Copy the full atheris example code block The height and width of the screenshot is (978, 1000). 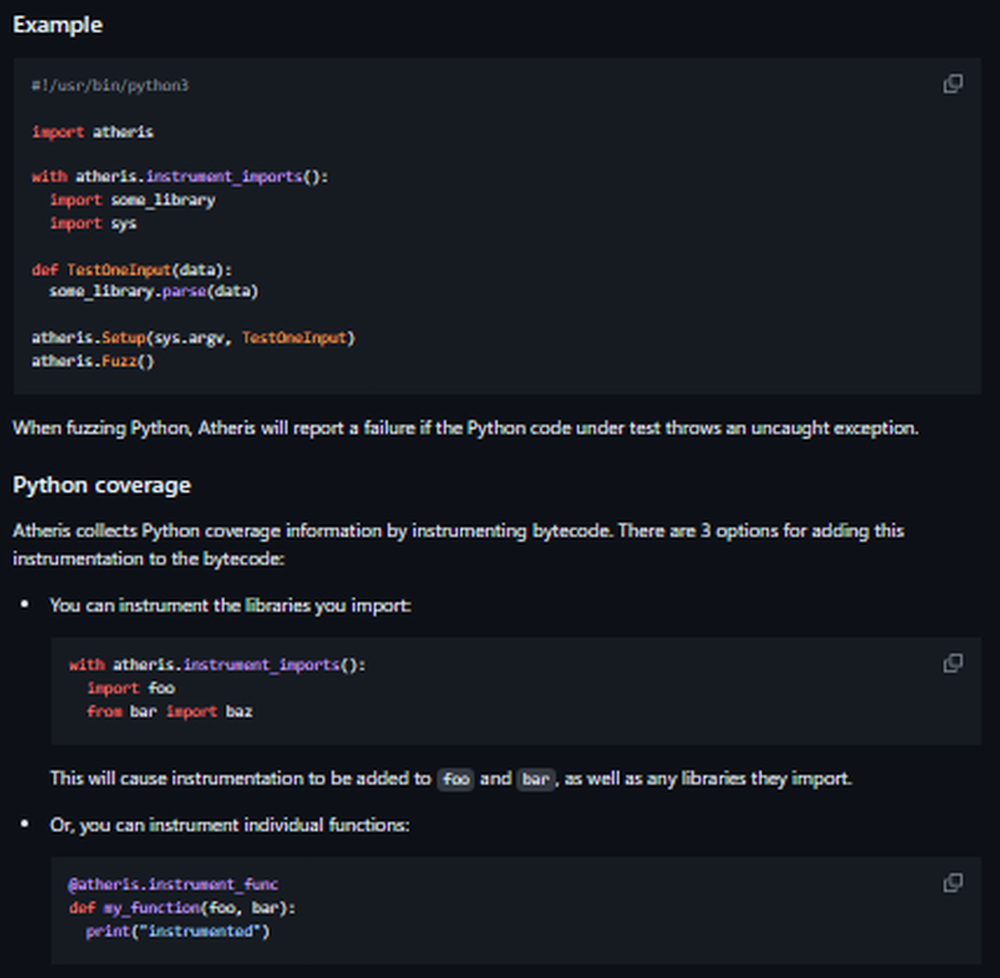[953, 84]
